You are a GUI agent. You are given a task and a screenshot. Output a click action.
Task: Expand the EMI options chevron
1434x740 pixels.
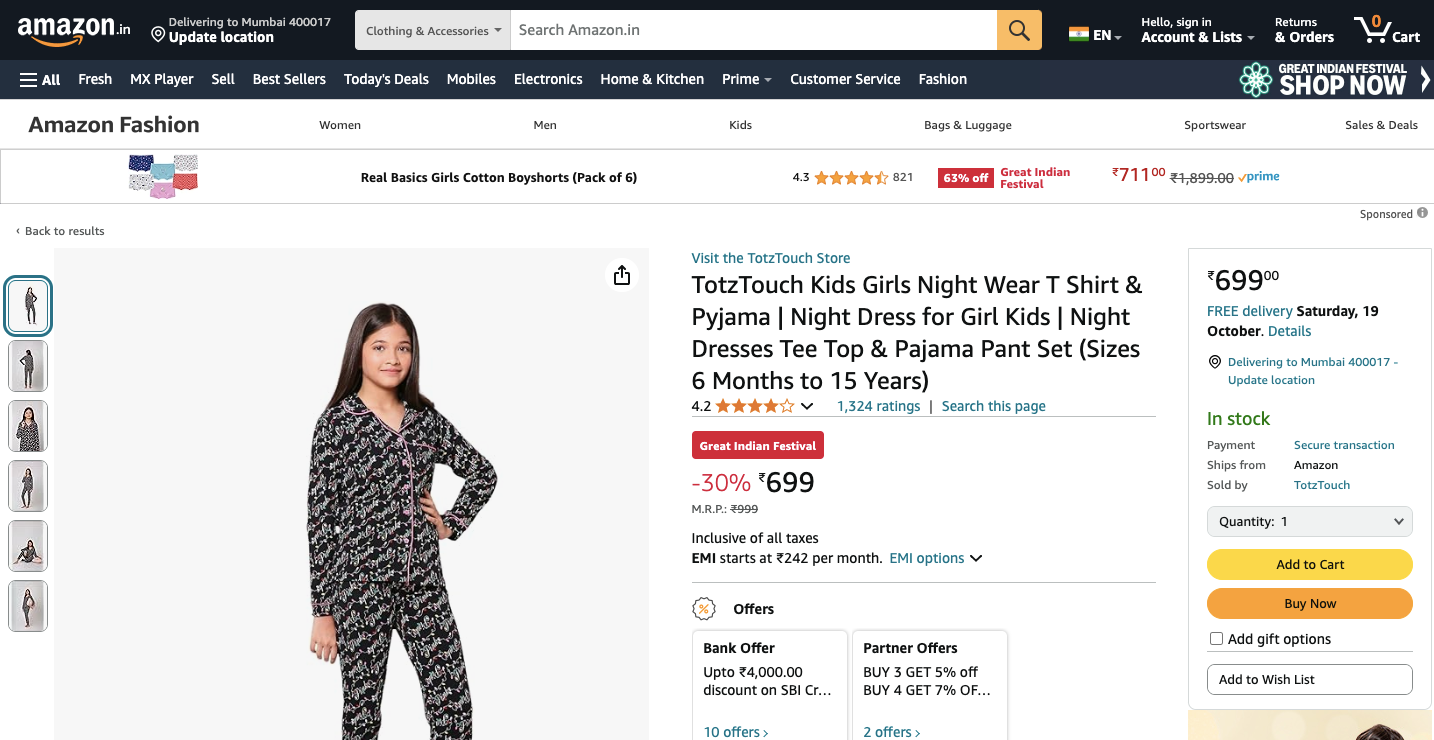pyautogui.click(x=976, y=558)
